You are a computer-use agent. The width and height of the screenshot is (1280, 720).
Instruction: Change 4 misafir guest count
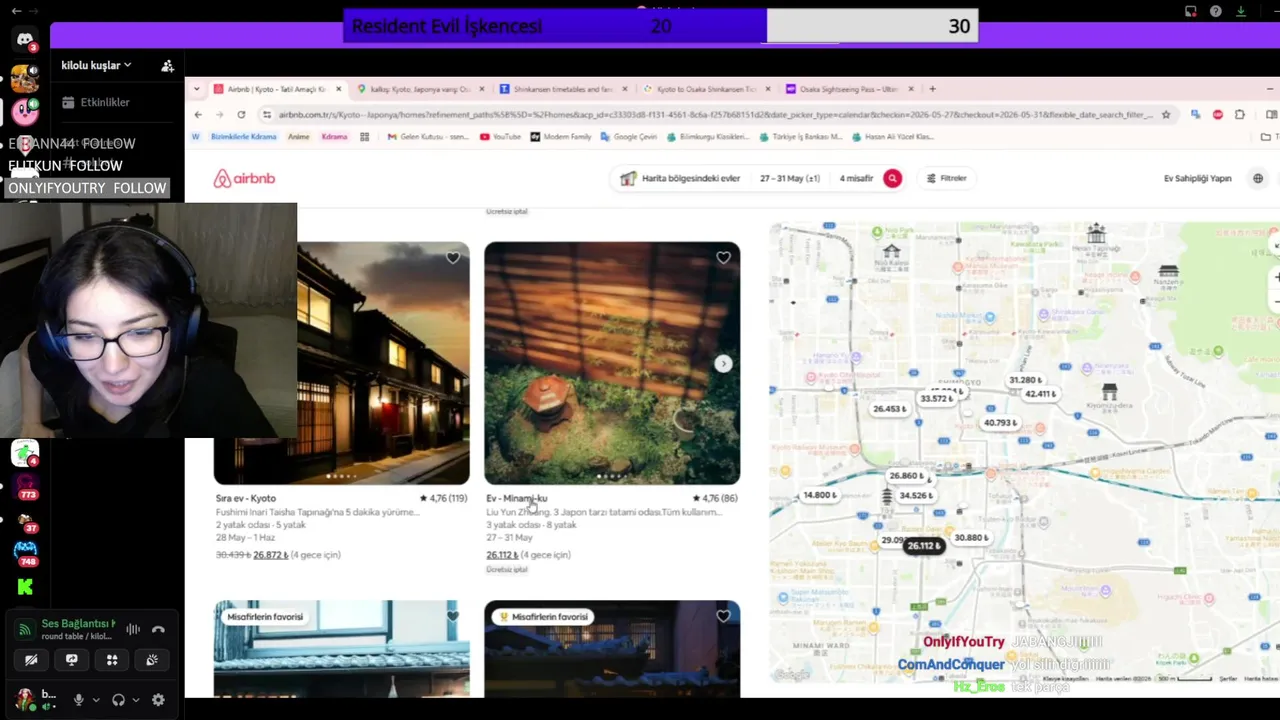coord(856,178)
